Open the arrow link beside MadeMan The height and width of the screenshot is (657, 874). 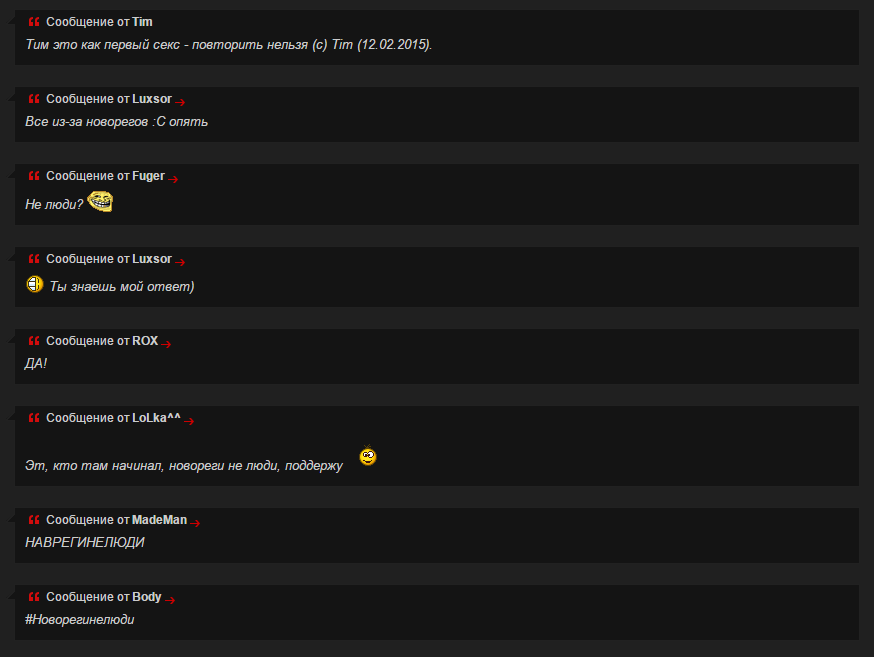(195, 523)
